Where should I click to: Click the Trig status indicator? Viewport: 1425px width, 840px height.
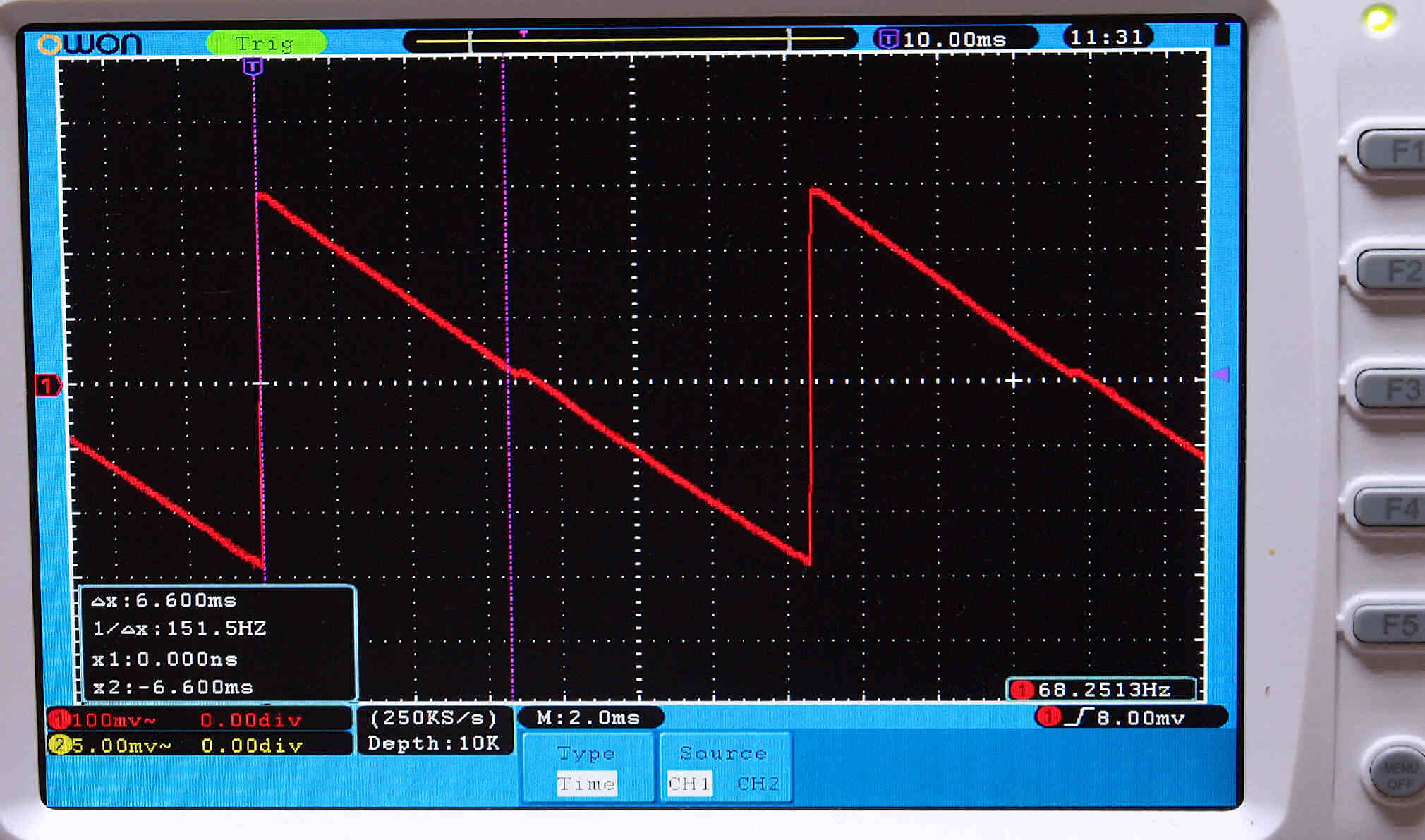(266, 43)
